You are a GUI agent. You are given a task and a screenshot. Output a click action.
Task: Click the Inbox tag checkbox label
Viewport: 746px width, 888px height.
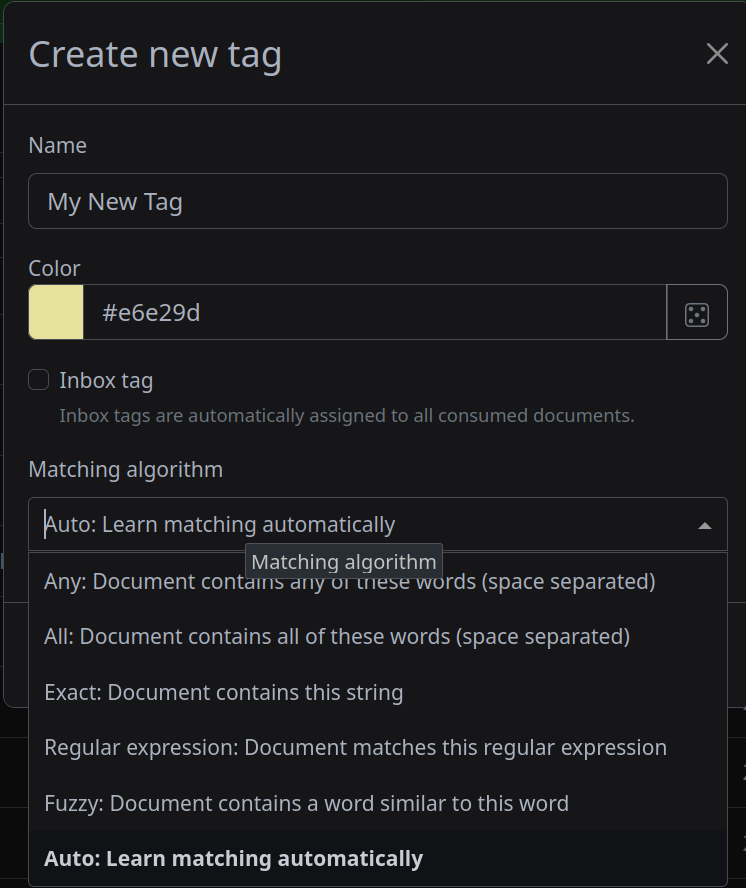click(x=106, y=381)
